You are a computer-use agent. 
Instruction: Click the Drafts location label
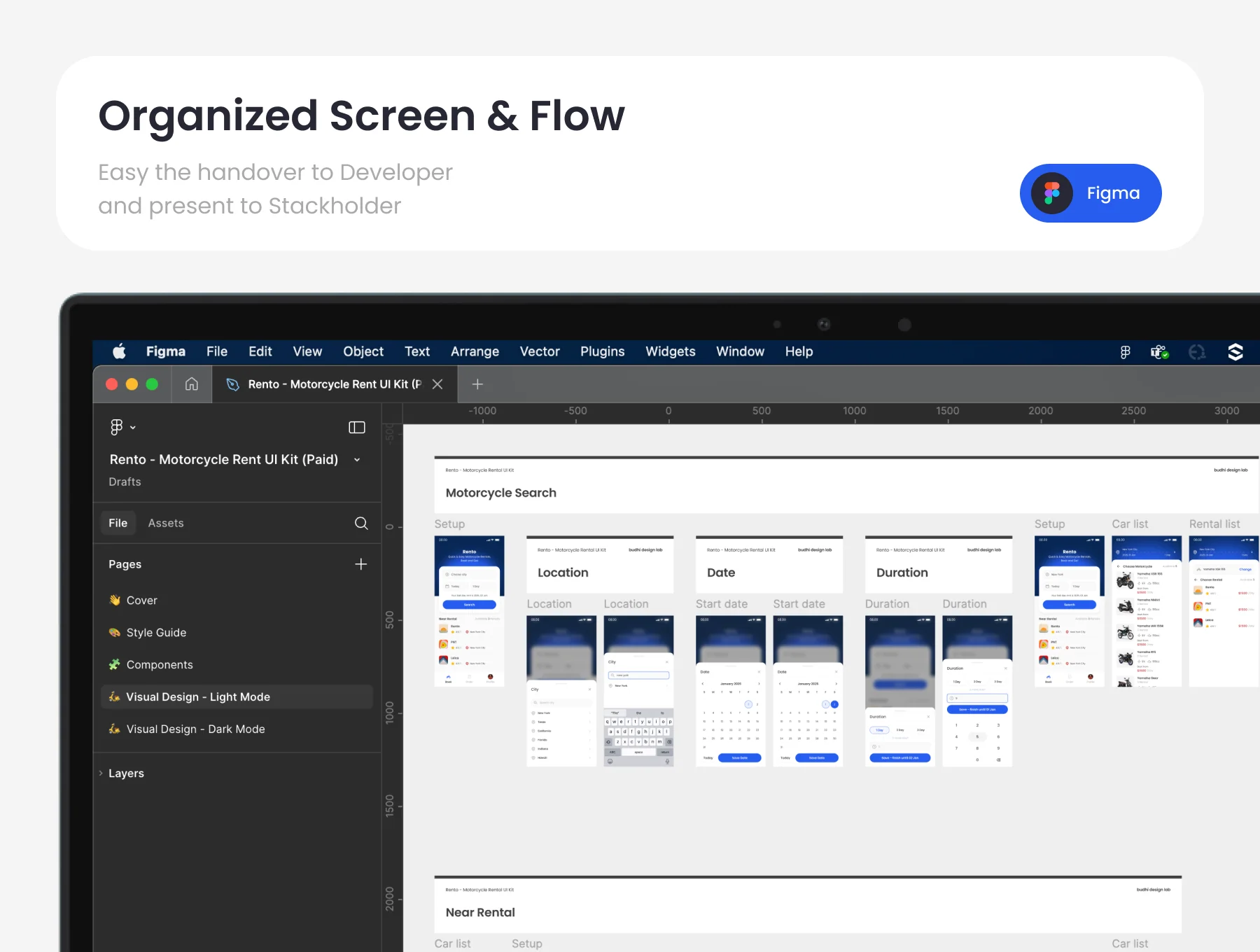(x=125, y=482)
